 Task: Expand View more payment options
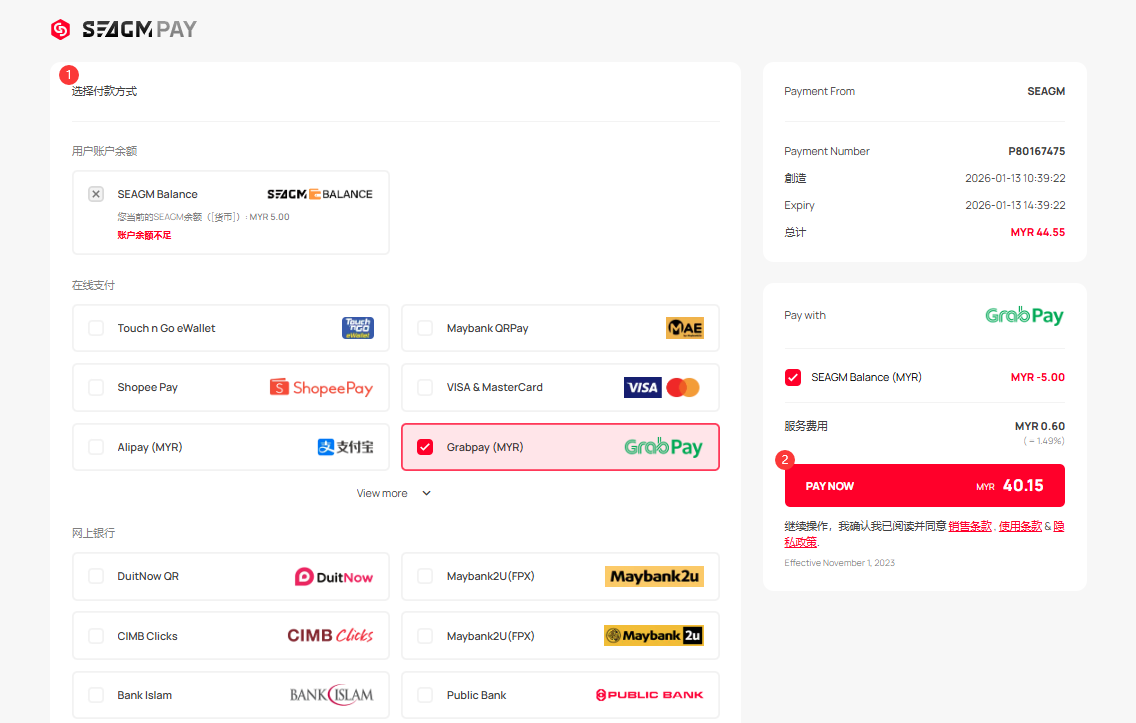pyautogui.click(x=382, y=493)
